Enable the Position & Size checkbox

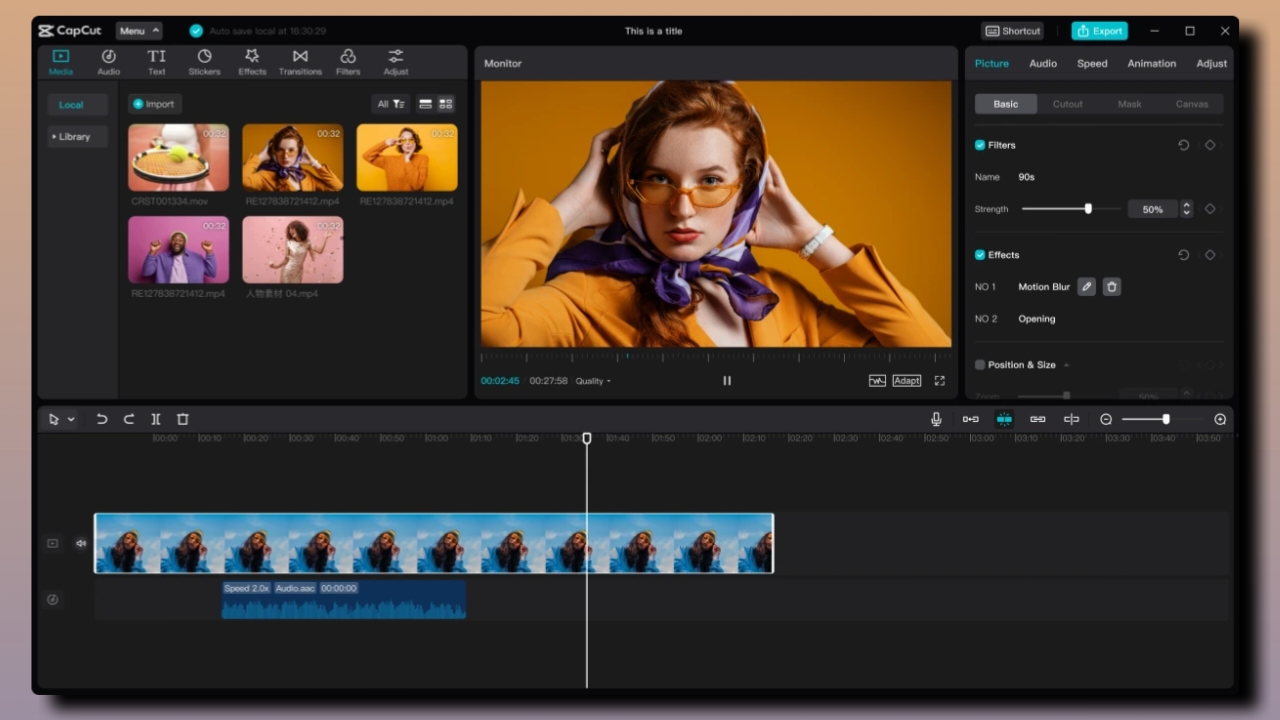(980, 365)
